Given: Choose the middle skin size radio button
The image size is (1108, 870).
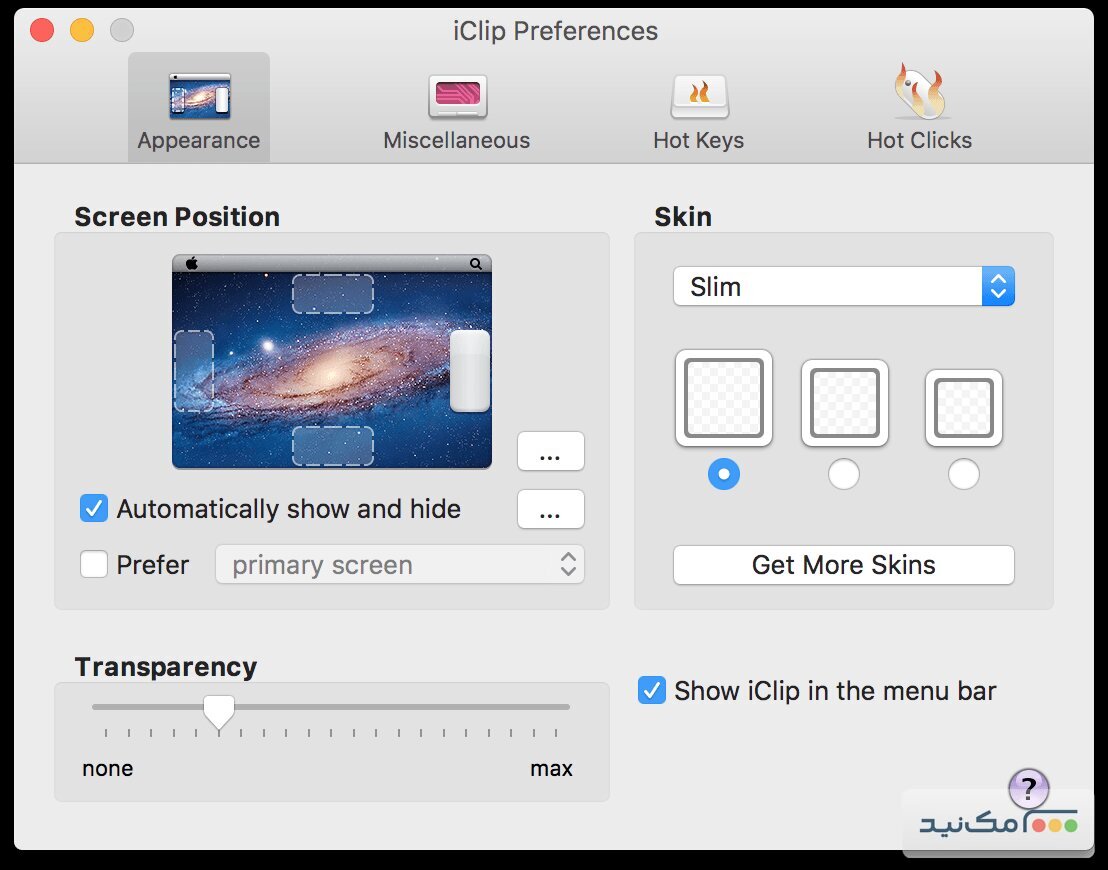Looking at the screenshot, I should (x=844, y=474).
